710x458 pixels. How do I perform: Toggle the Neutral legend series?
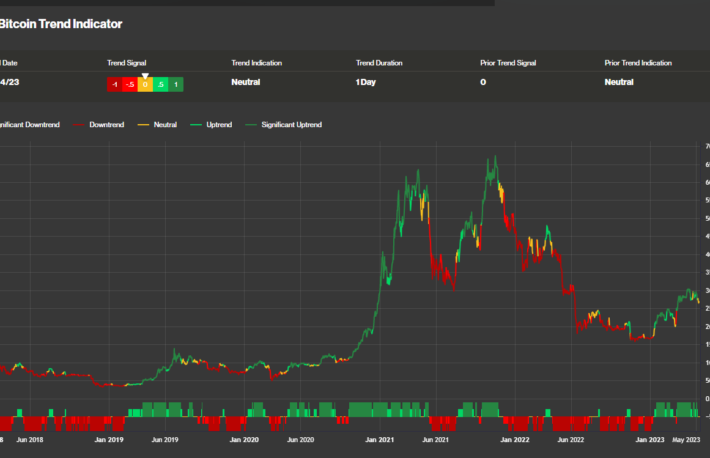157,125
